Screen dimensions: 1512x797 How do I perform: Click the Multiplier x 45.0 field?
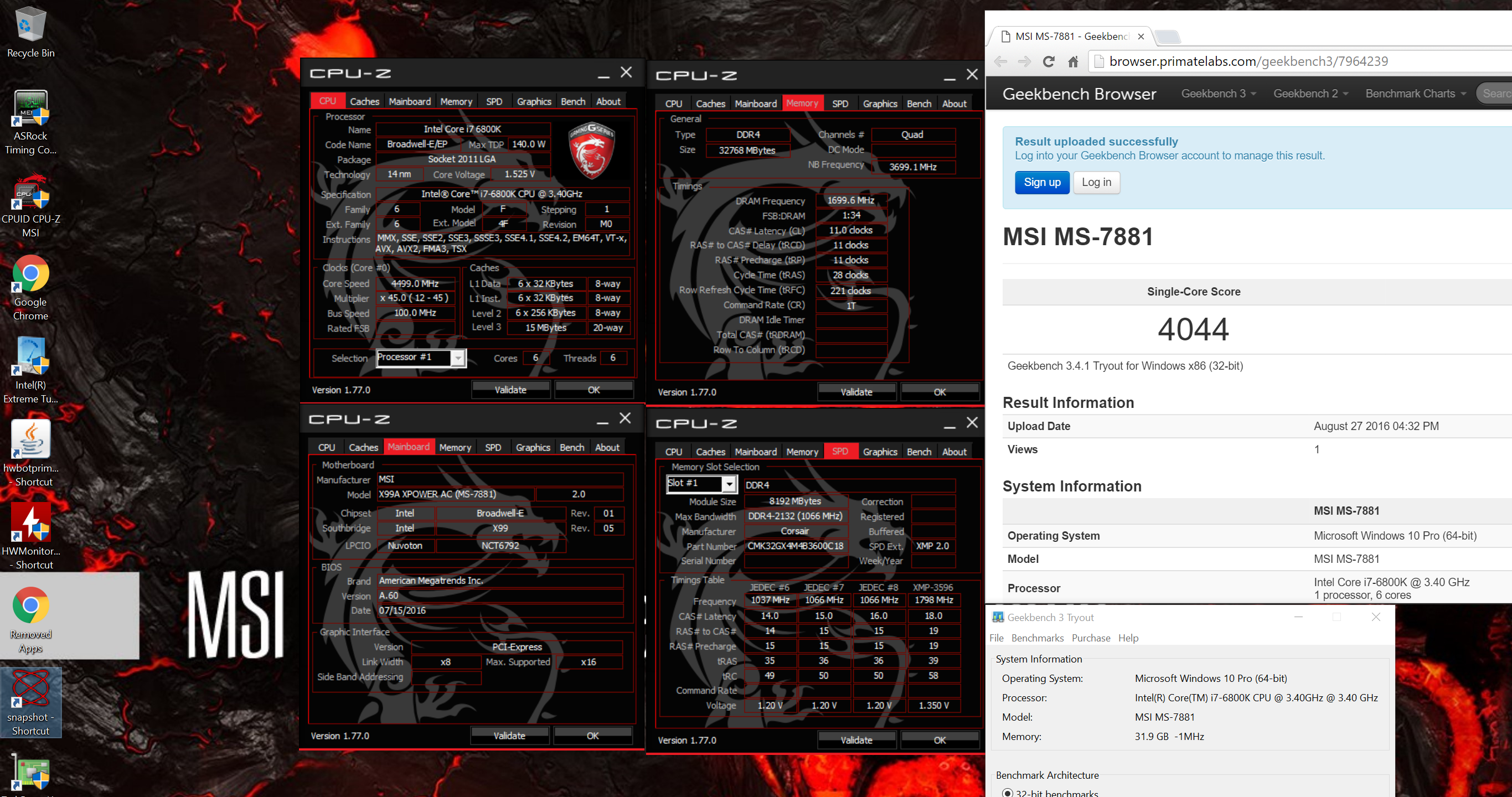[x=415, y=298]
